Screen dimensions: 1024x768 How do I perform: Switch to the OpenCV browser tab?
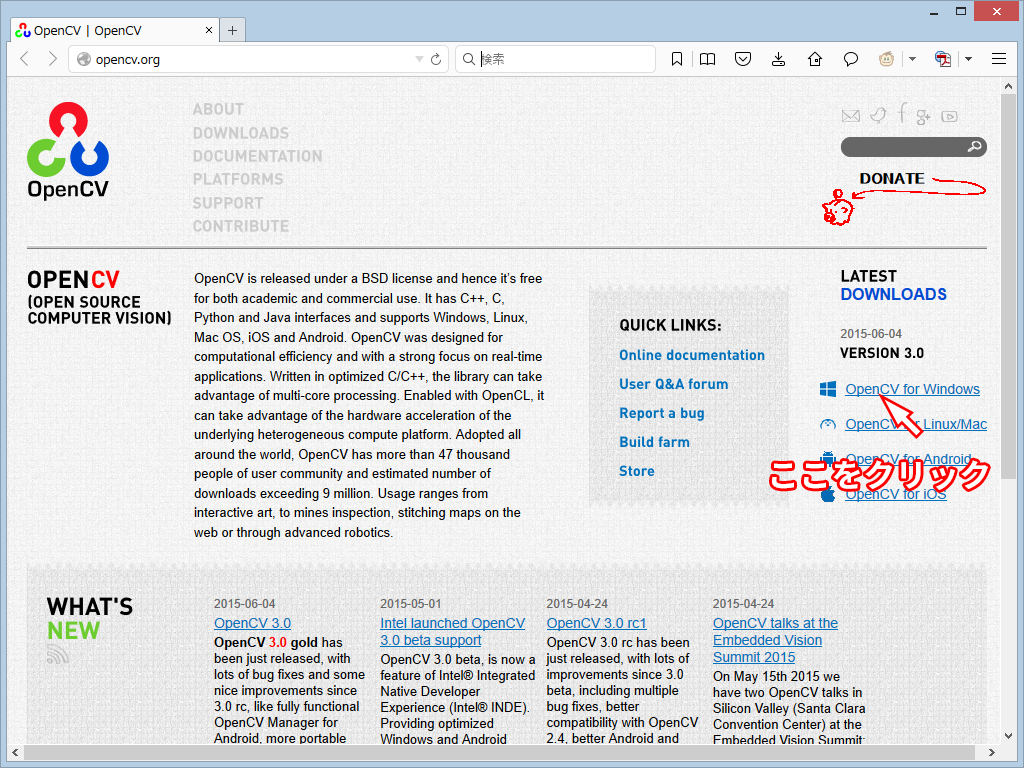110,29
